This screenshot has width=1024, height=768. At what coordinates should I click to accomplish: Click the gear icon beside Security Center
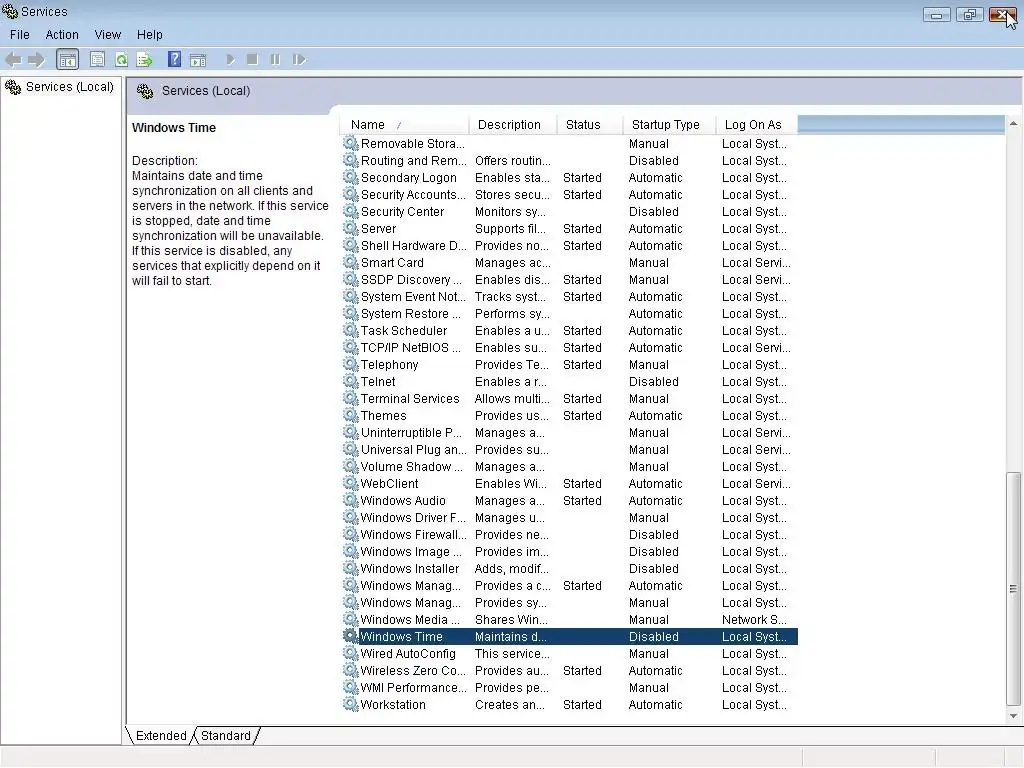point(351,212)
